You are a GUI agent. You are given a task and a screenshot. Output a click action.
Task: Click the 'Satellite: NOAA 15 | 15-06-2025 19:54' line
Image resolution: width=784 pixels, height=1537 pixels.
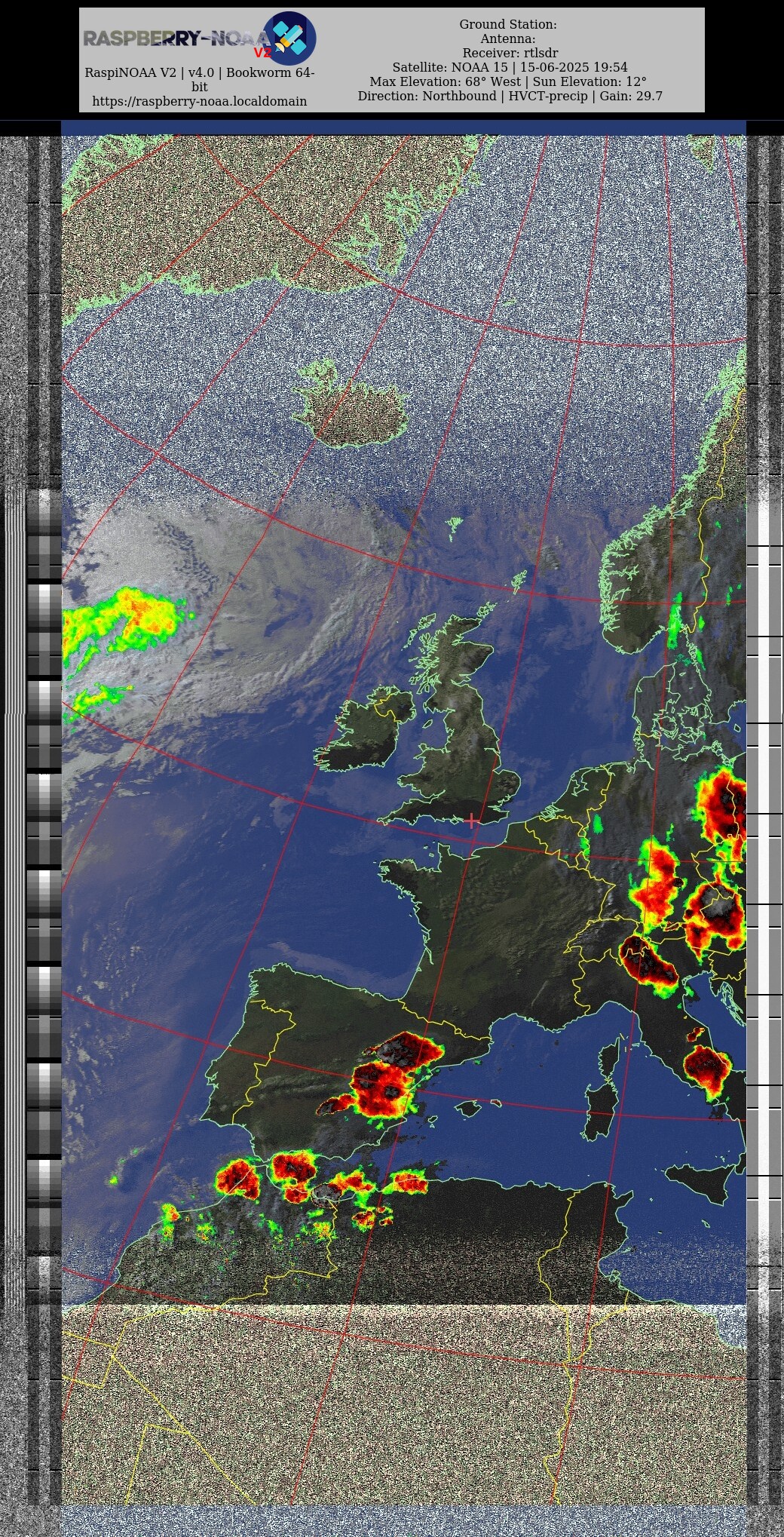tap(510, 67)
